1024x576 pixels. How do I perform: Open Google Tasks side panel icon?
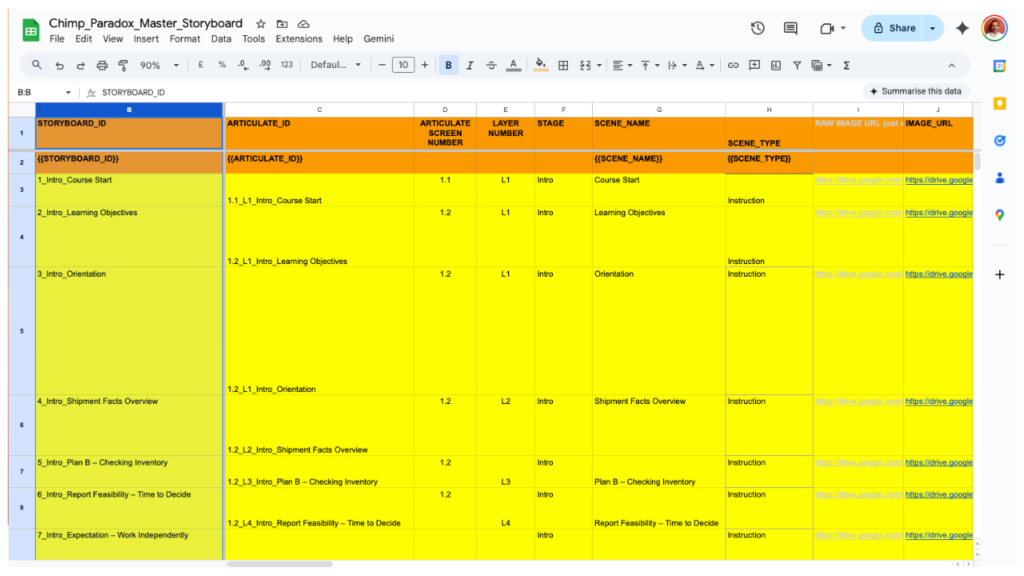pyautogui.click(x=999, y=140)
